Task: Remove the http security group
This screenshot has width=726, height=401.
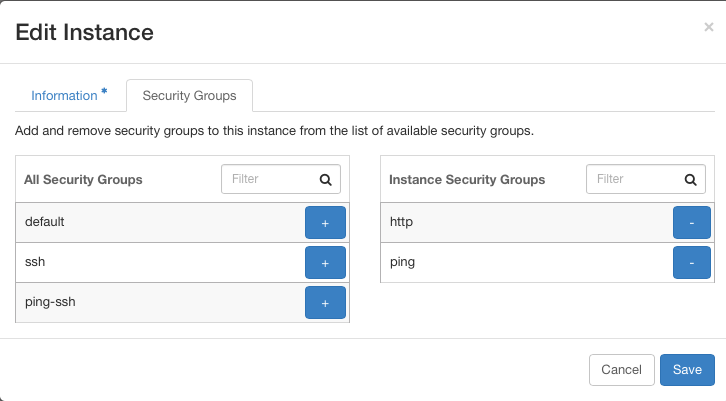Action: 692,223
